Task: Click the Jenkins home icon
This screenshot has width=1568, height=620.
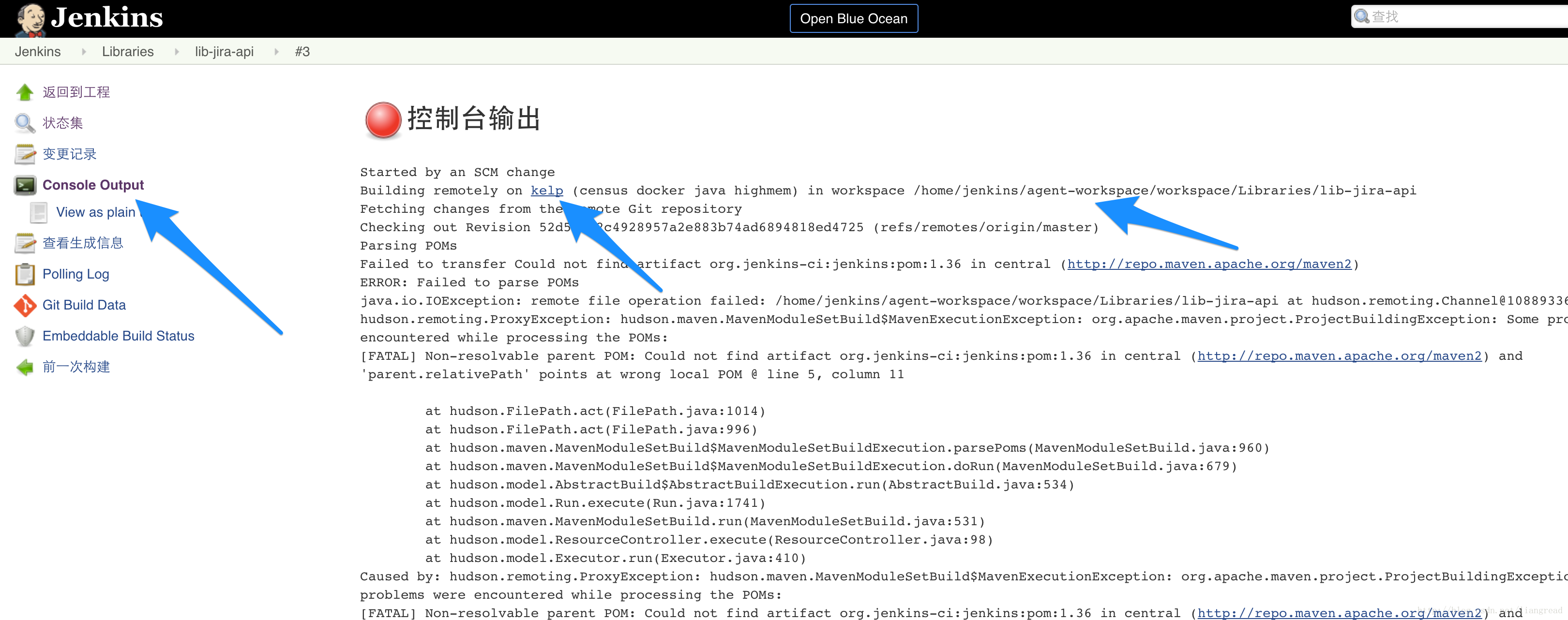Action: [x=30, y=17]
